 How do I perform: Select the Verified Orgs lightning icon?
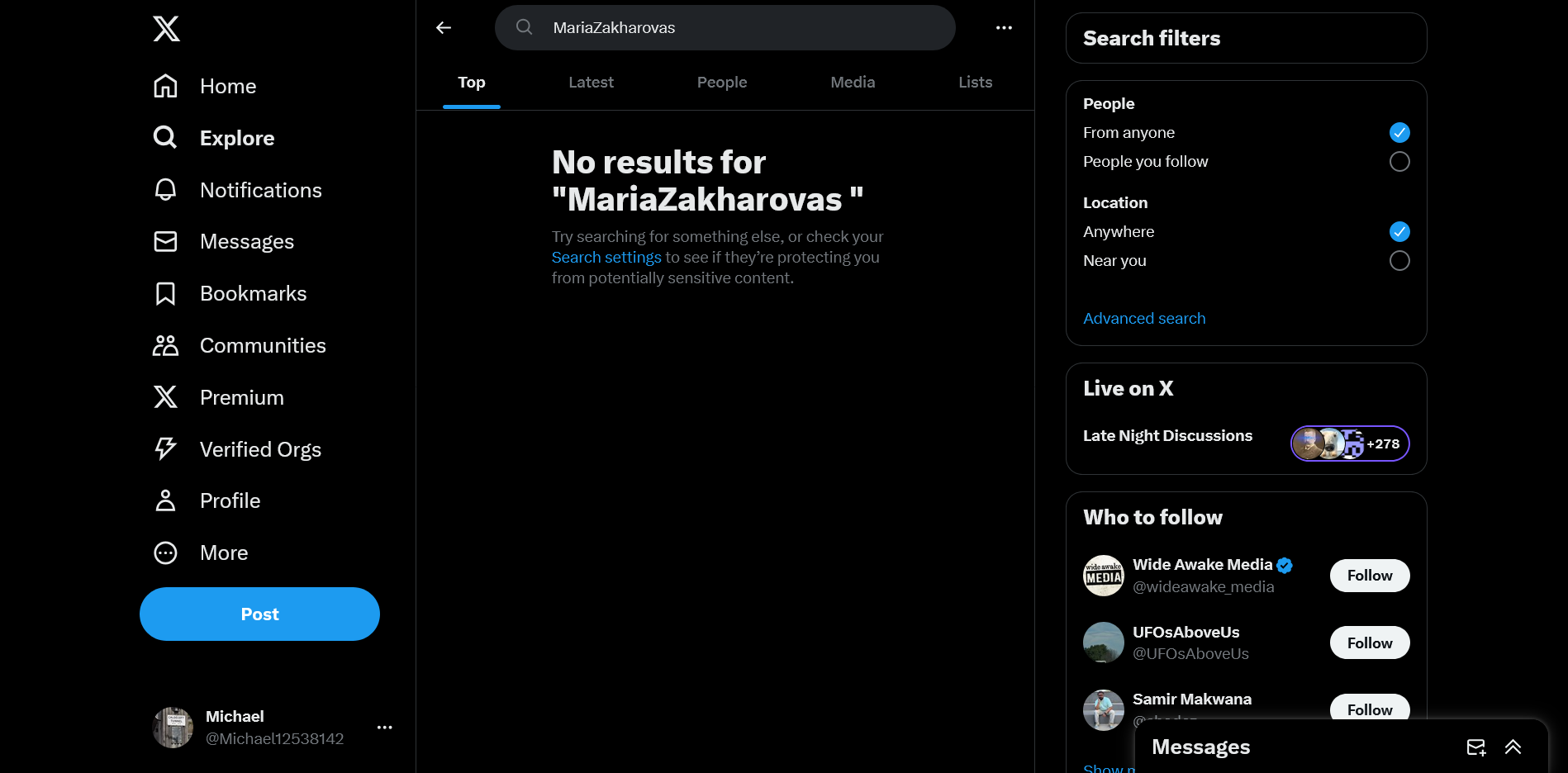(x=165, y=448)
